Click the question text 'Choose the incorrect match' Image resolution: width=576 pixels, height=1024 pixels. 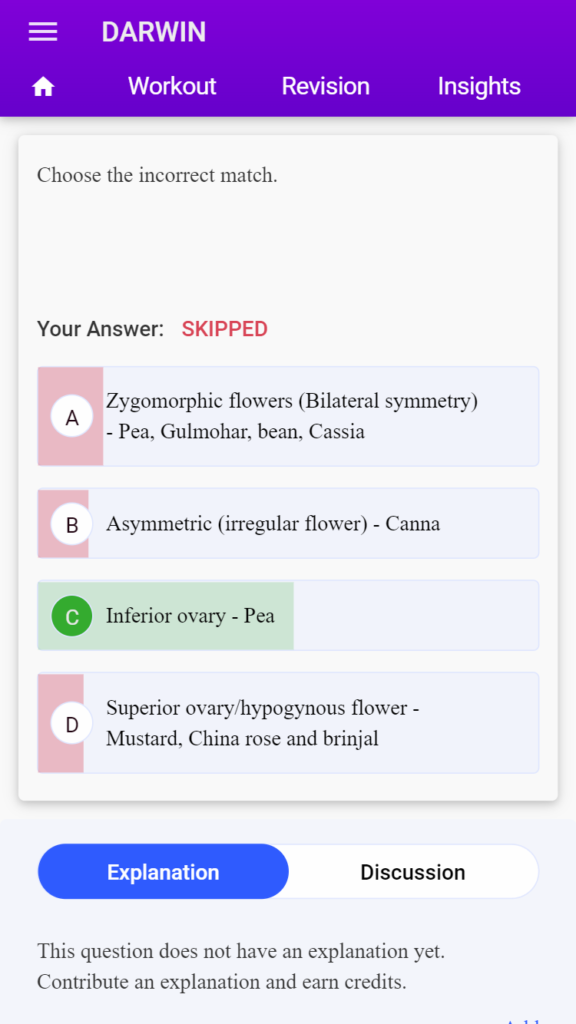point(157,175)
